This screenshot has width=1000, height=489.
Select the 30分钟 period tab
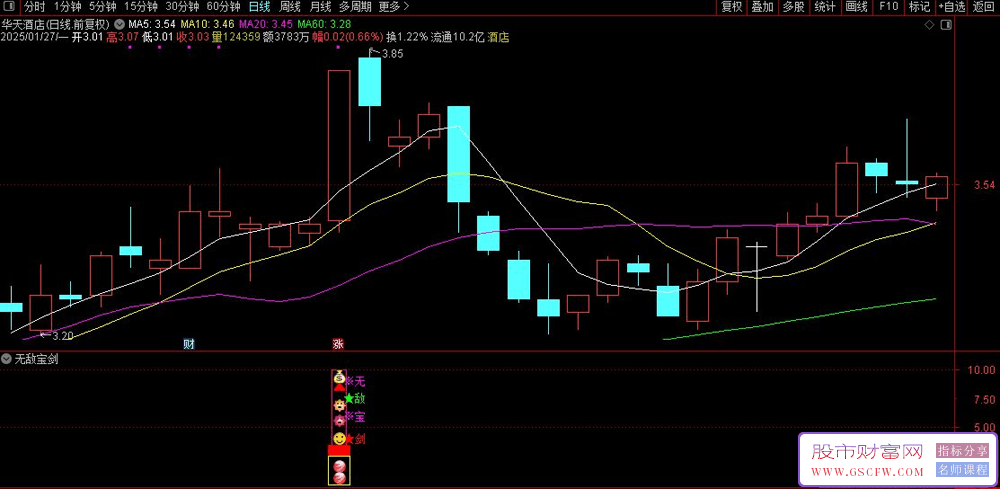182,7
